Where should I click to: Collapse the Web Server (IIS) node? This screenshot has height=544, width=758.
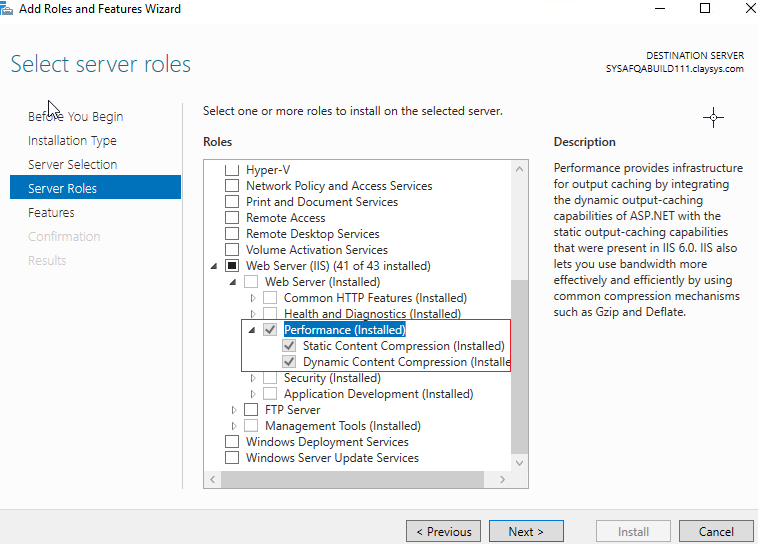coord(214,266)
